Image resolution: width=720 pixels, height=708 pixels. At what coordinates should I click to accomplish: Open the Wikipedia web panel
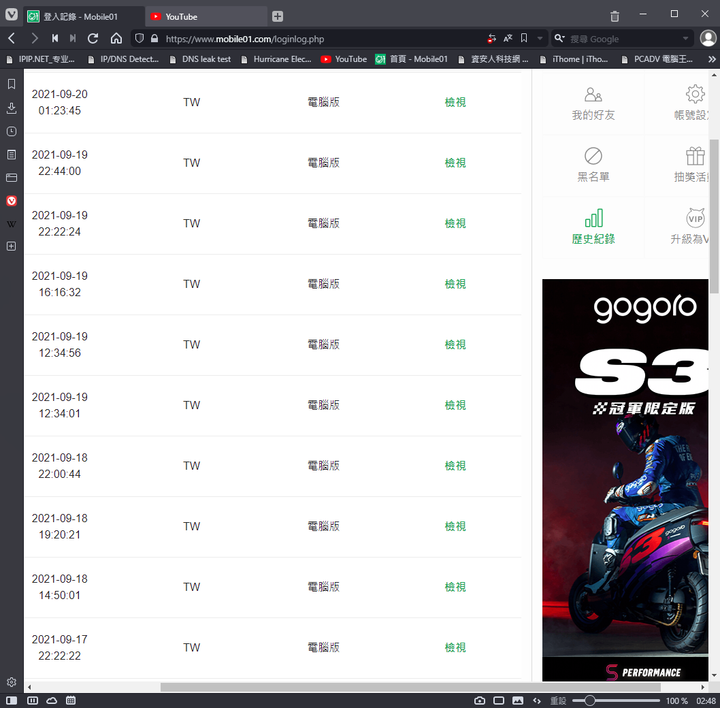point(11,224)
